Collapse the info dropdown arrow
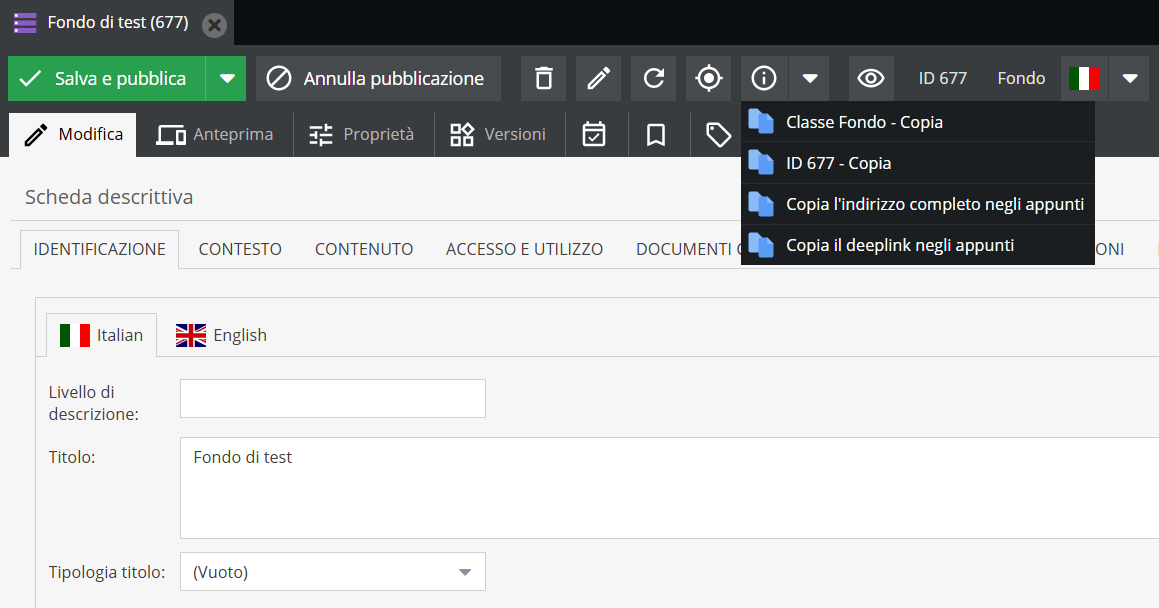The height and width of the screenshot is (608, 1159). (810, 78)
